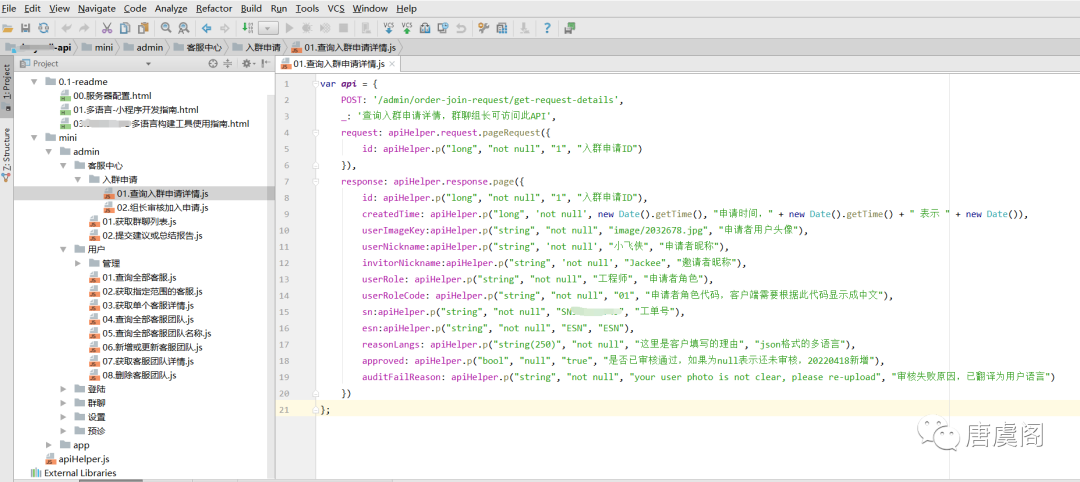Click the Find magnifier icon
Viewport: 1080px width, 482px height.
pyautogui.click(x=166, y=28)
